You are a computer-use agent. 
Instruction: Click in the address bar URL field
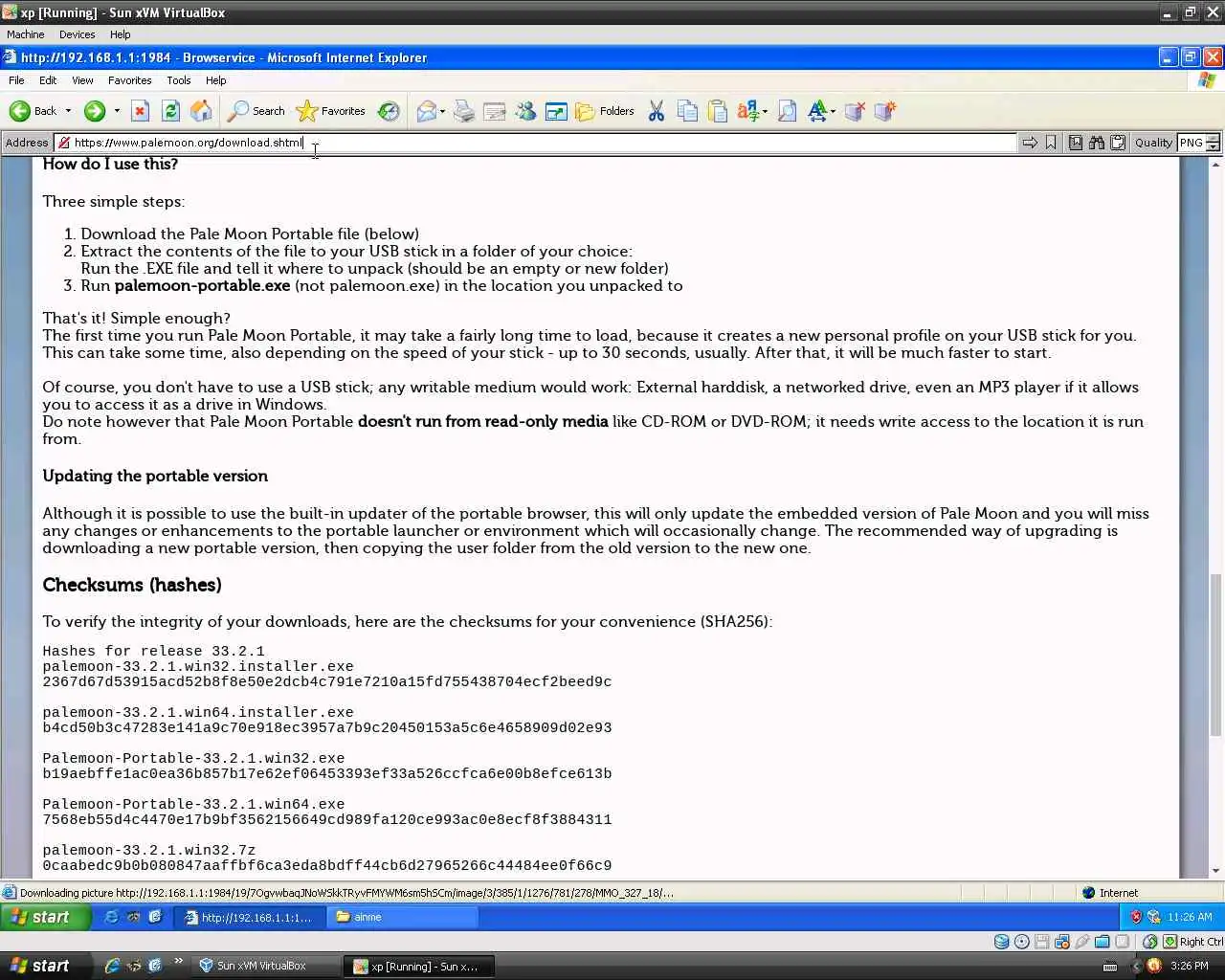(x=536, y=143)
